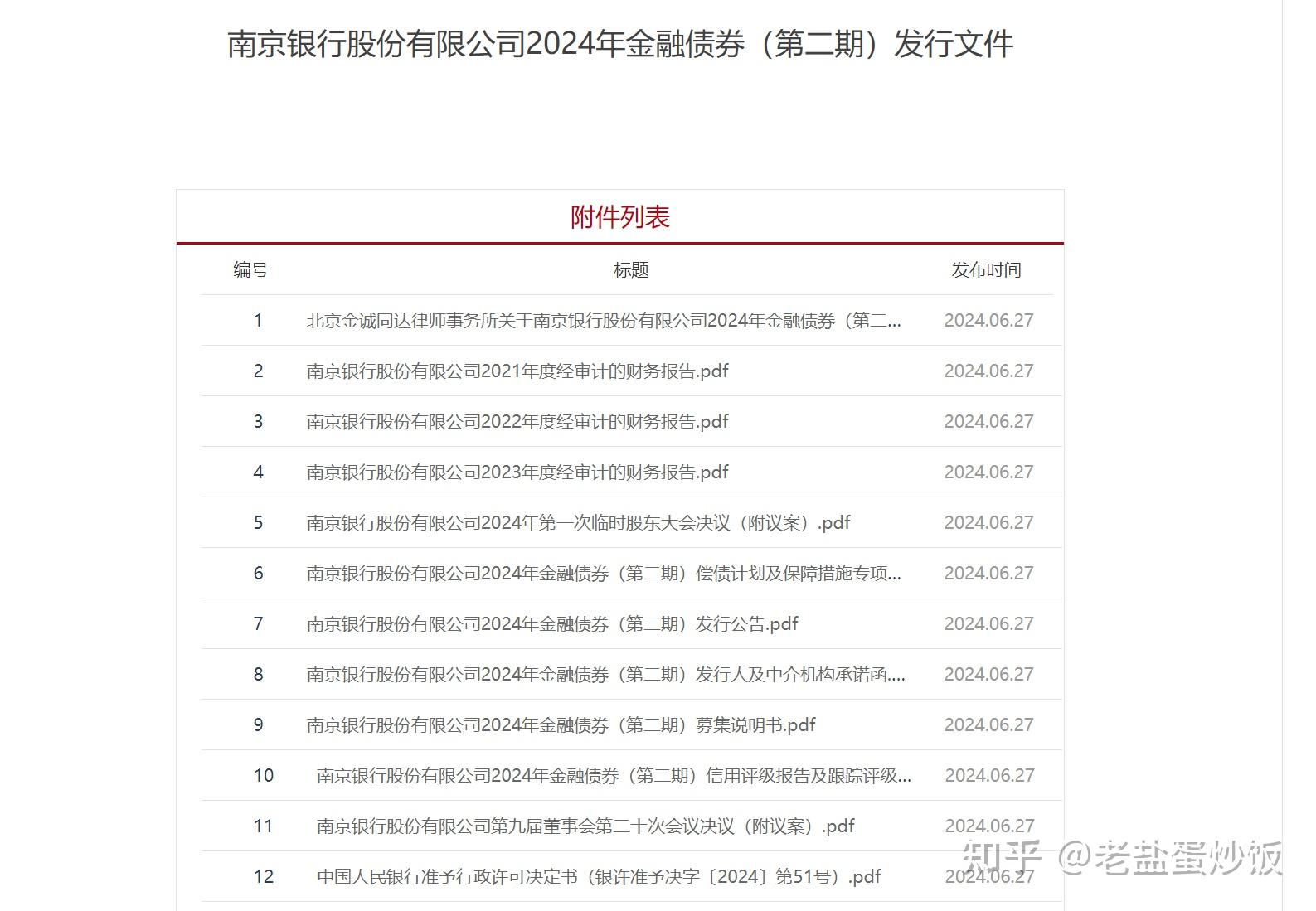
Task: Click the date 2024.06.27 in row 8
Action: coord(989,675)
